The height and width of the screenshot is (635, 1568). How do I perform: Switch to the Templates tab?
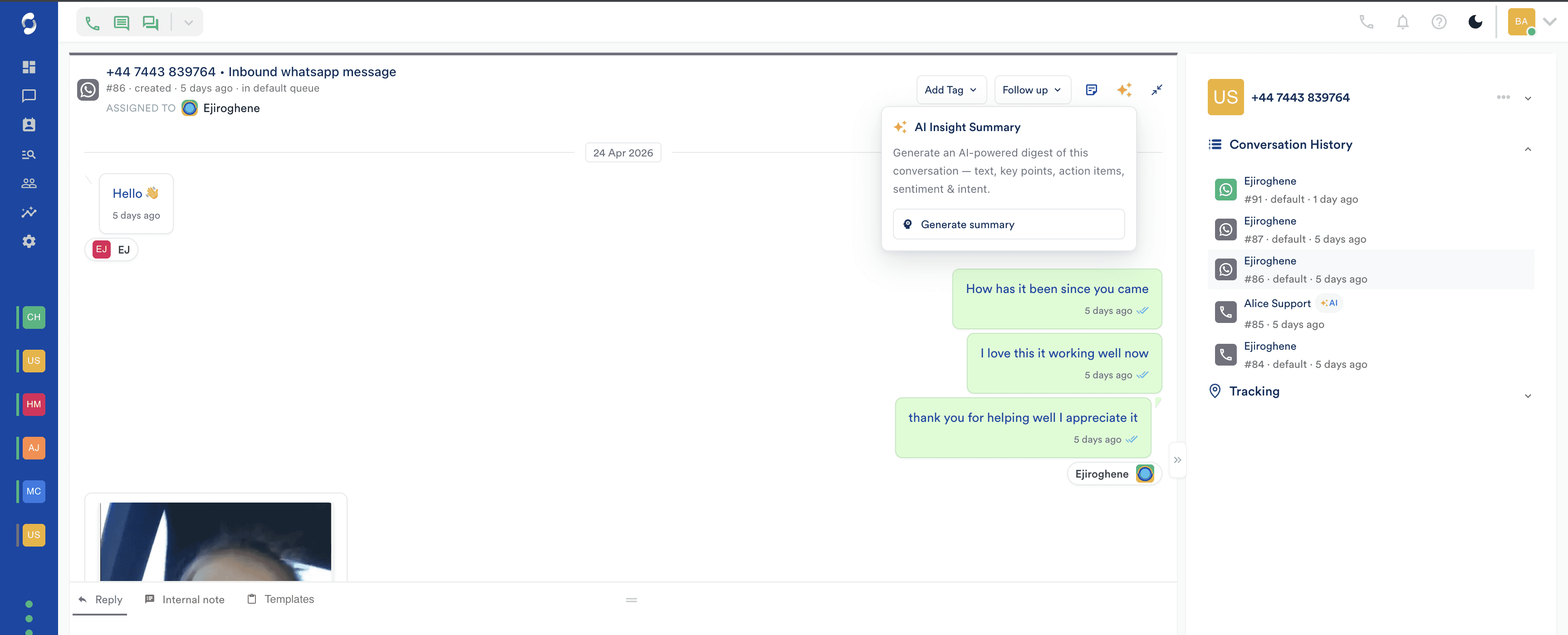pyautogui.click(x=280, y=599)
